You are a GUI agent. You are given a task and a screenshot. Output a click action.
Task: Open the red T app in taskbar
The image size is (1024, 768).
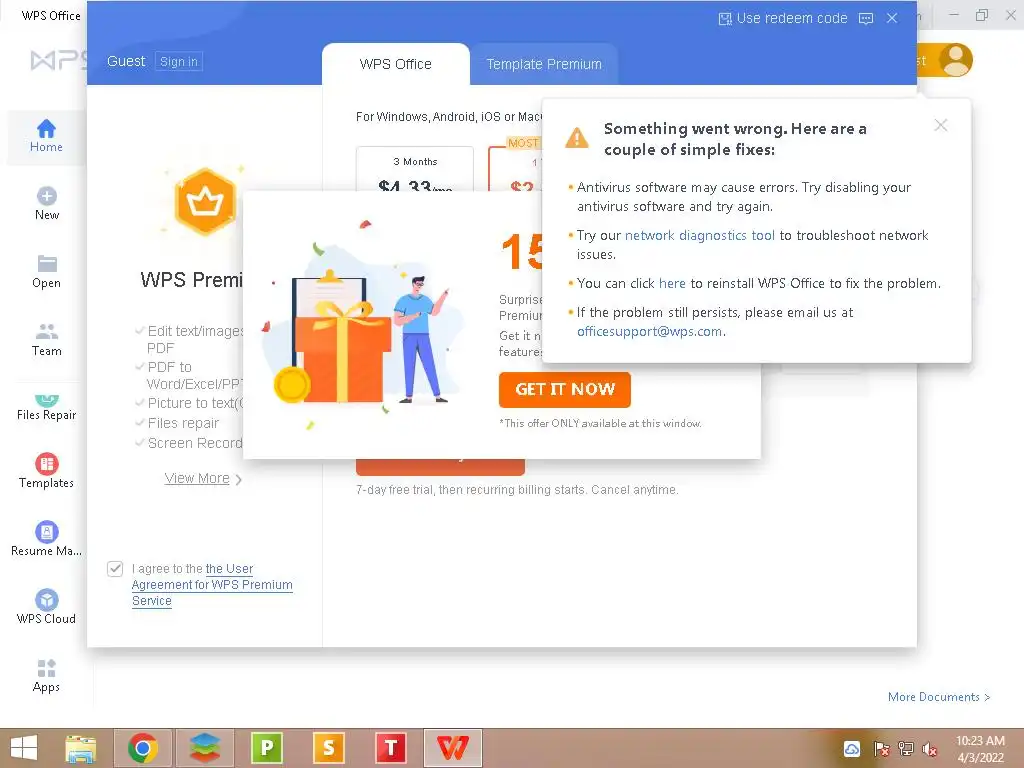tap(391, 748)
